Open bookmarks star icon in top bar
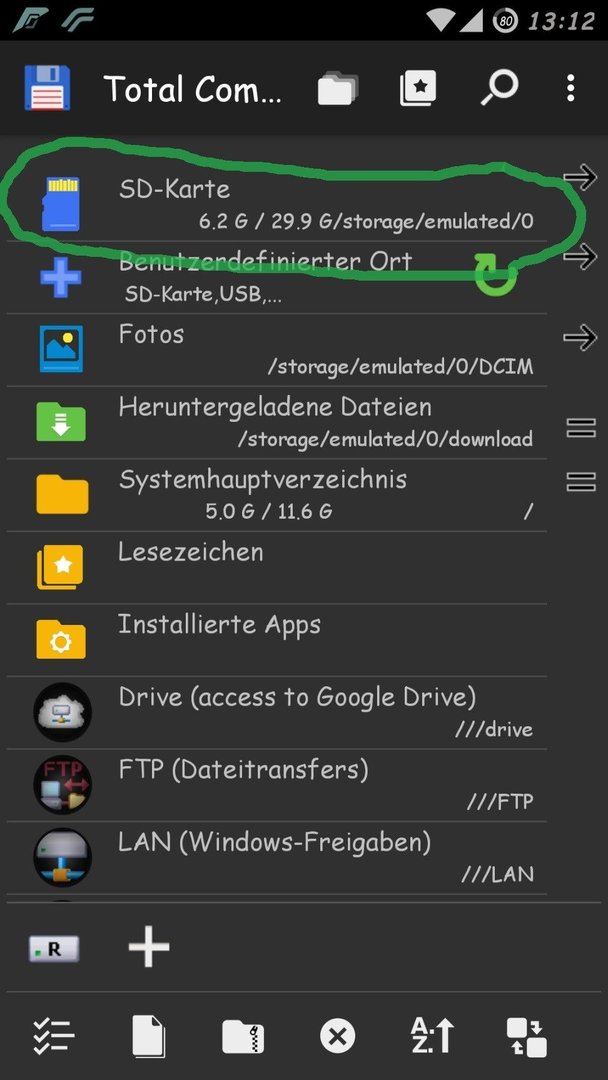The width and height of the screenshot is (608, 1080). click(x=418, y=89)
